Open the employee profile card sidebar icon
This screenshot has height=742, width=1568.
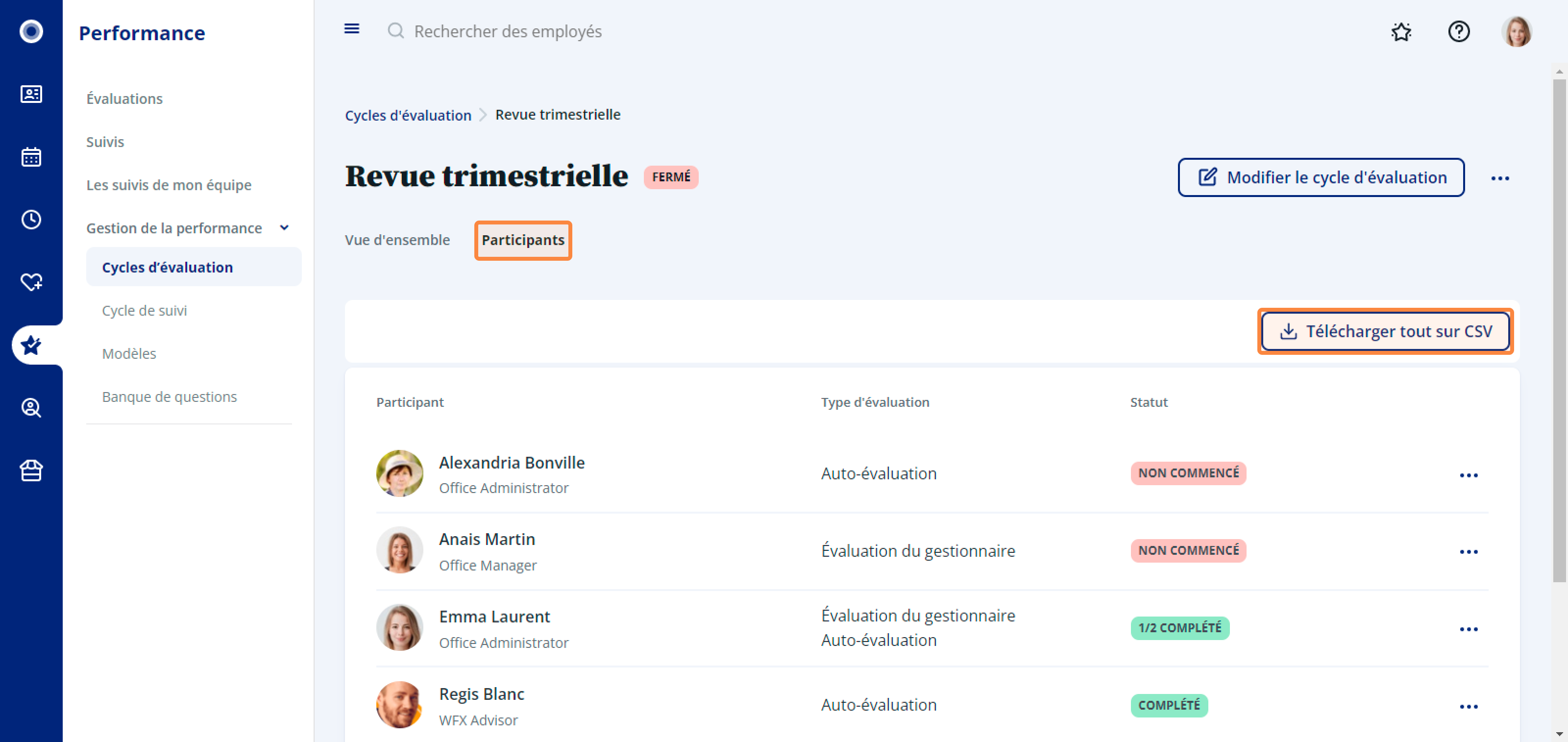pyautogui.click(x=31, y=94)
